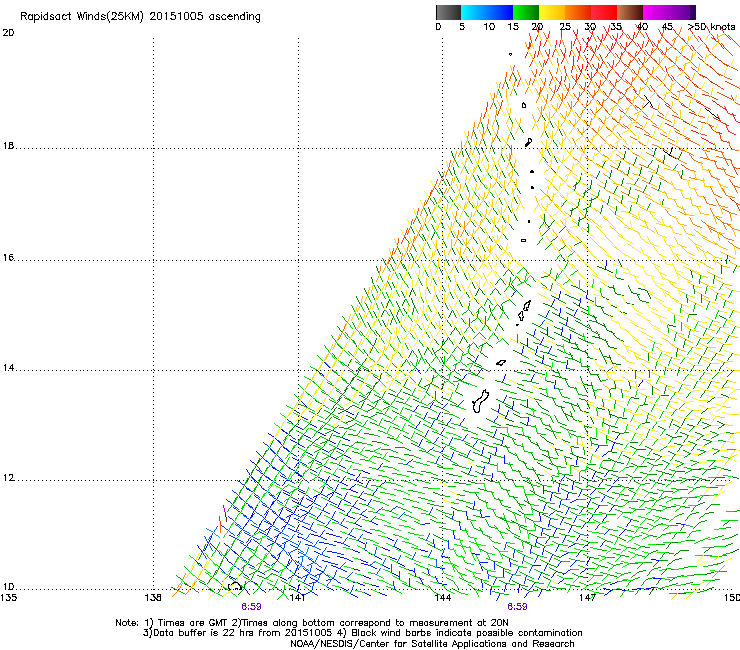Click the NOAA/NESDIS credit line

432,644
